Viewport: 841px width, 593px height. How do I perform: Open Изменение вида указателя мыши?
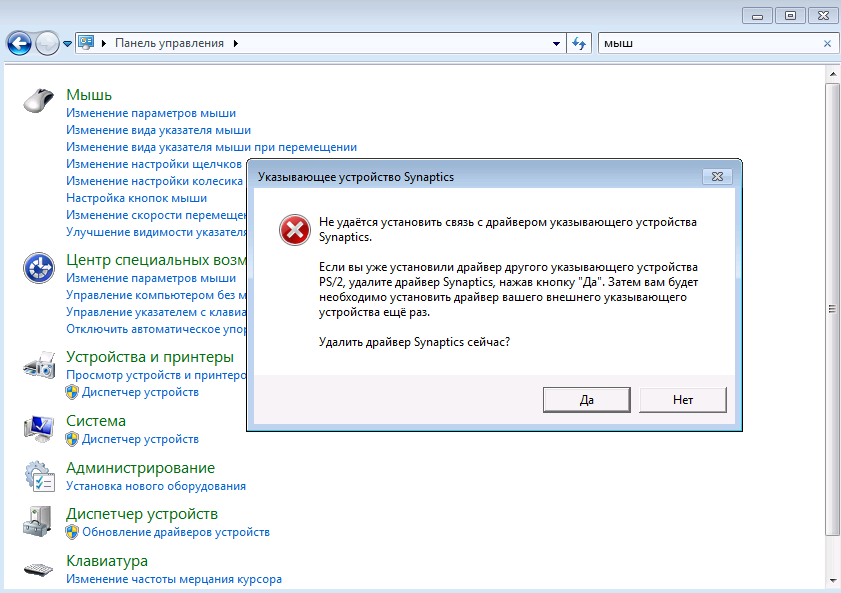[158, 130]
